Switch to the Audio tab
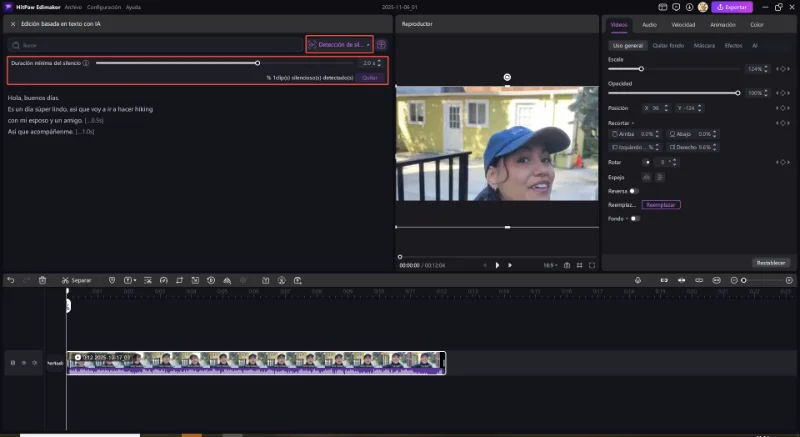 (649, 23)
